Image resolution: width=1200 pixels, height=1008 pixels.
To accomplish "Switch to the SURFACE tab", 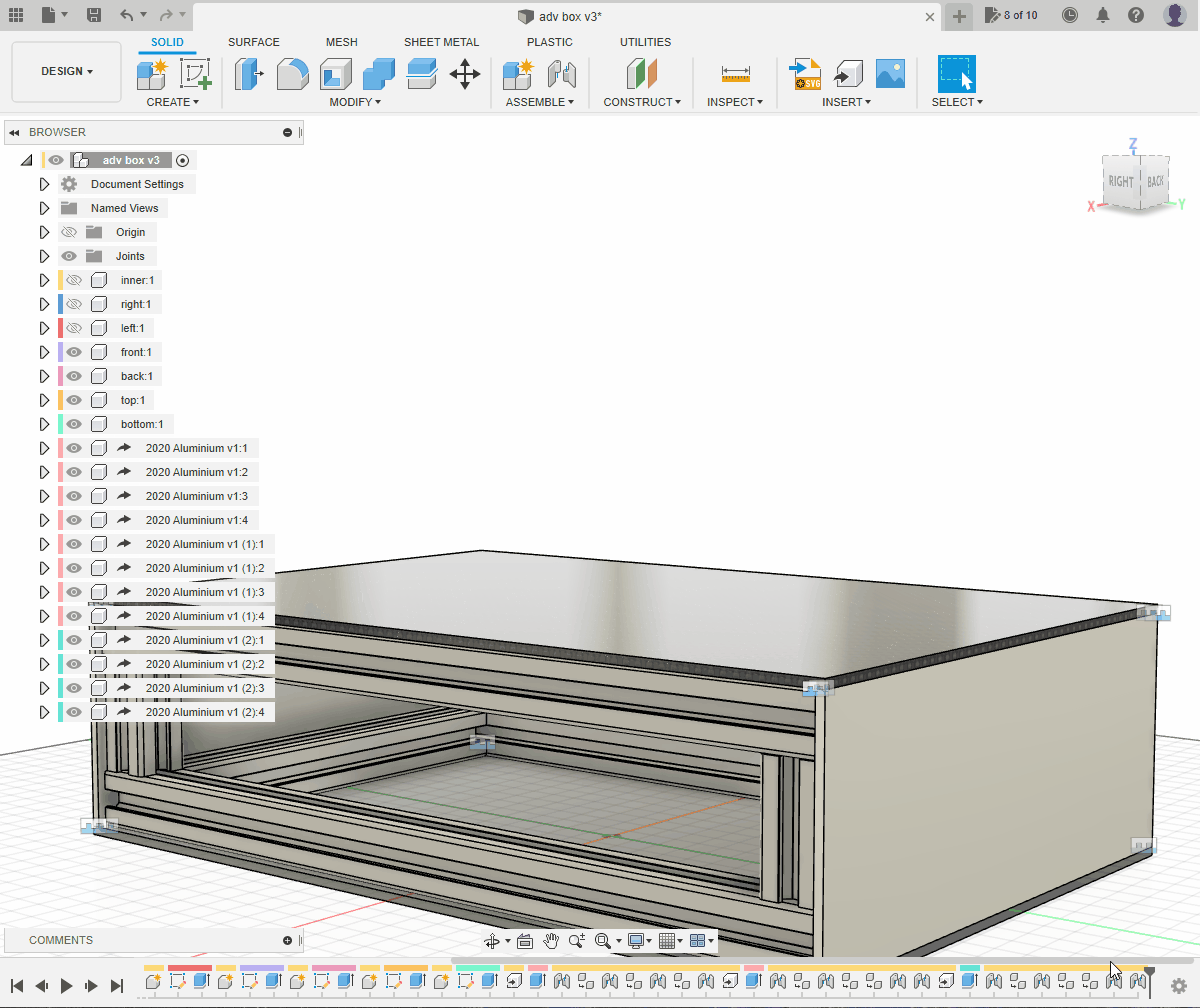I will pos(254,42).
